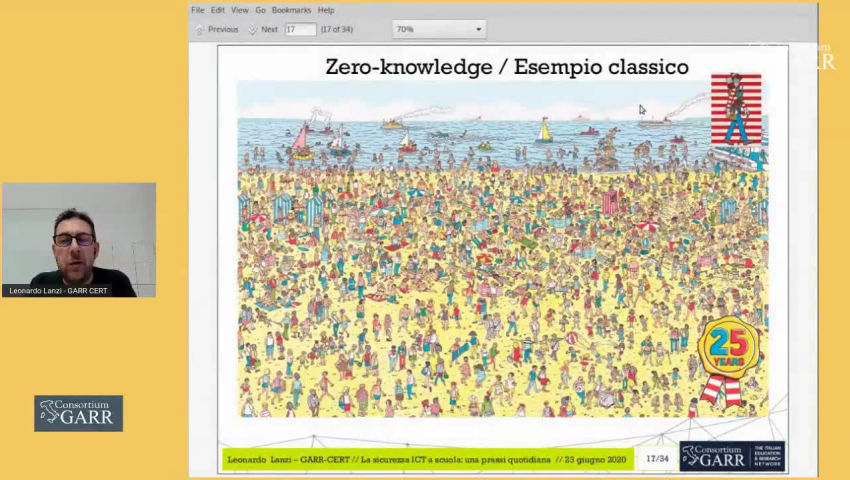Screen dimensions: 850x480
Task: Click the '(17 of 34)' page count text
Action: [337, 29]
